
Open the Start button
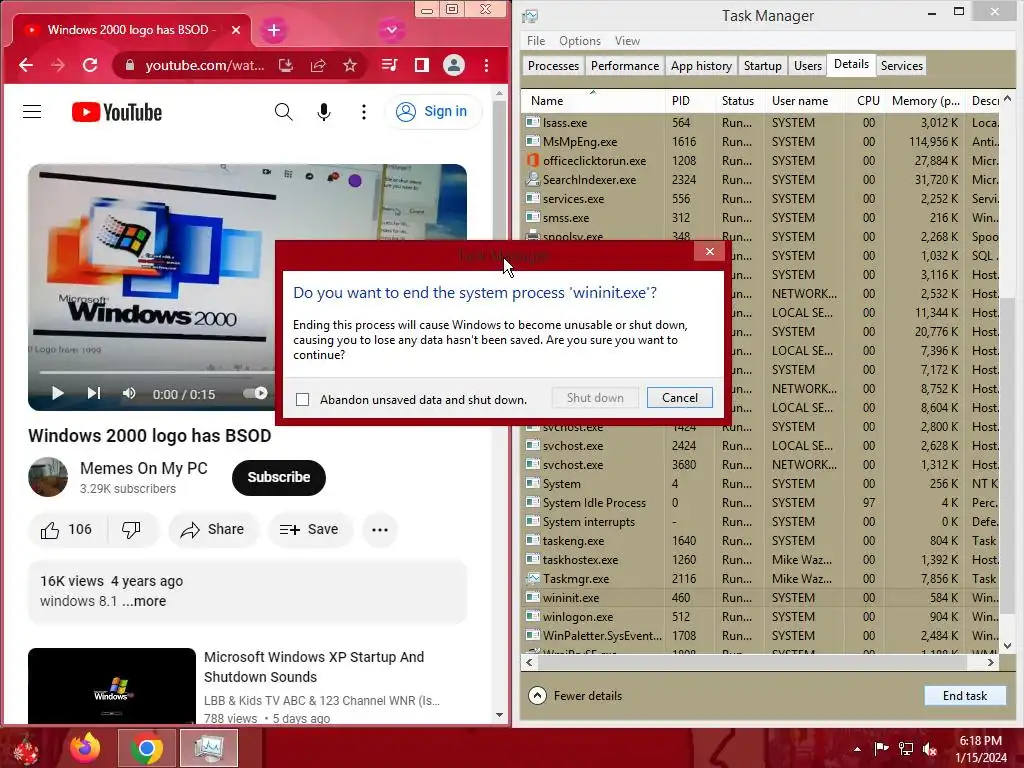(26, 748)
